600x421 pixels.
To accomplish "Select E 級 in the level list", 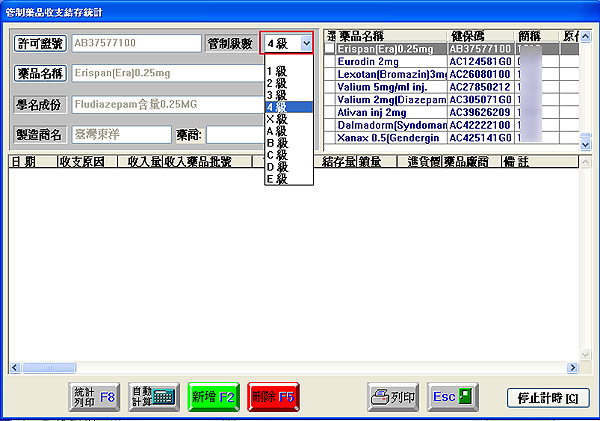I will coord(276,179).
